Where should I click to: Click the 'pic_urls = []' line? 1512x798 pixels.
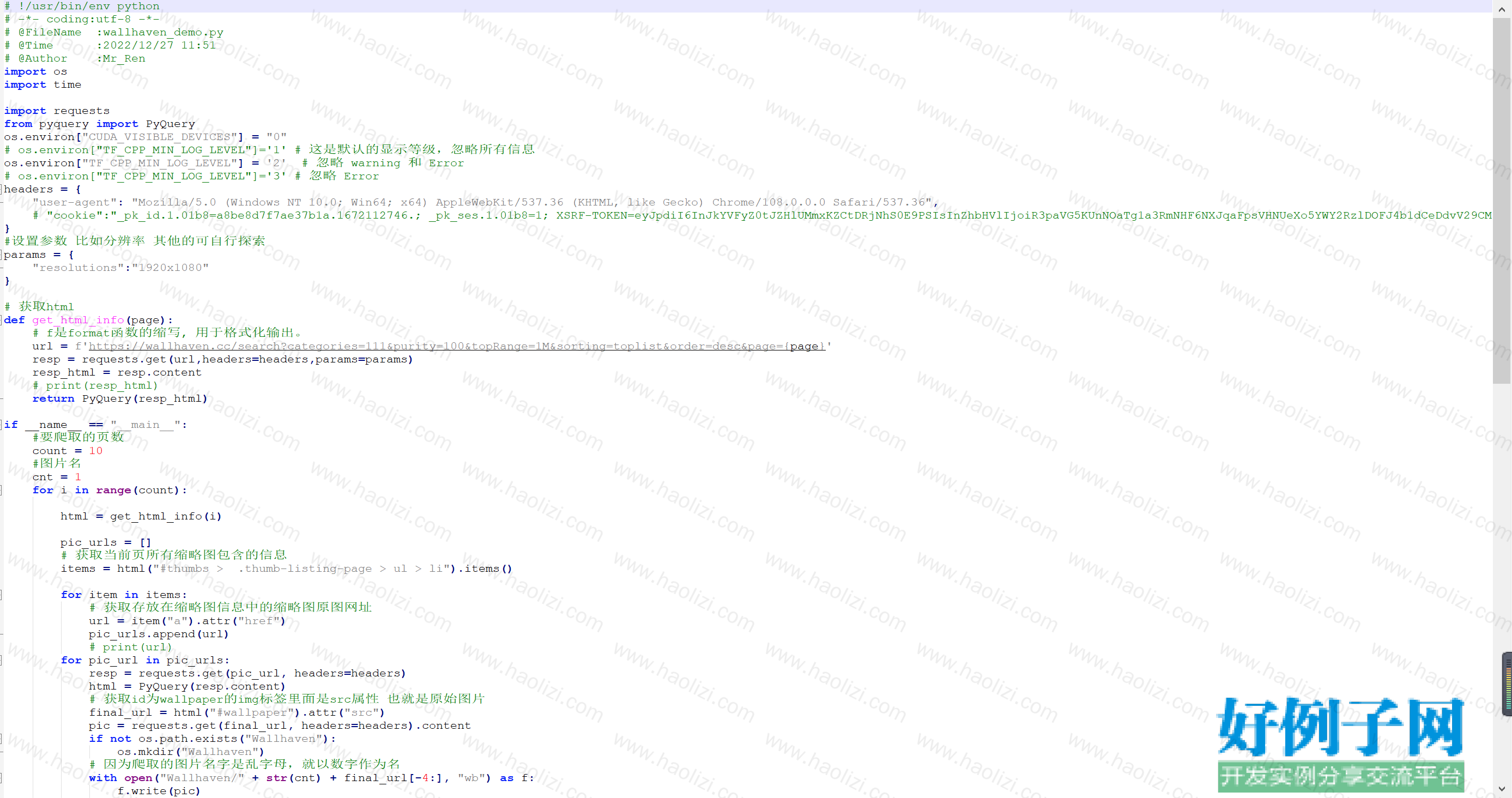(106, 543)
